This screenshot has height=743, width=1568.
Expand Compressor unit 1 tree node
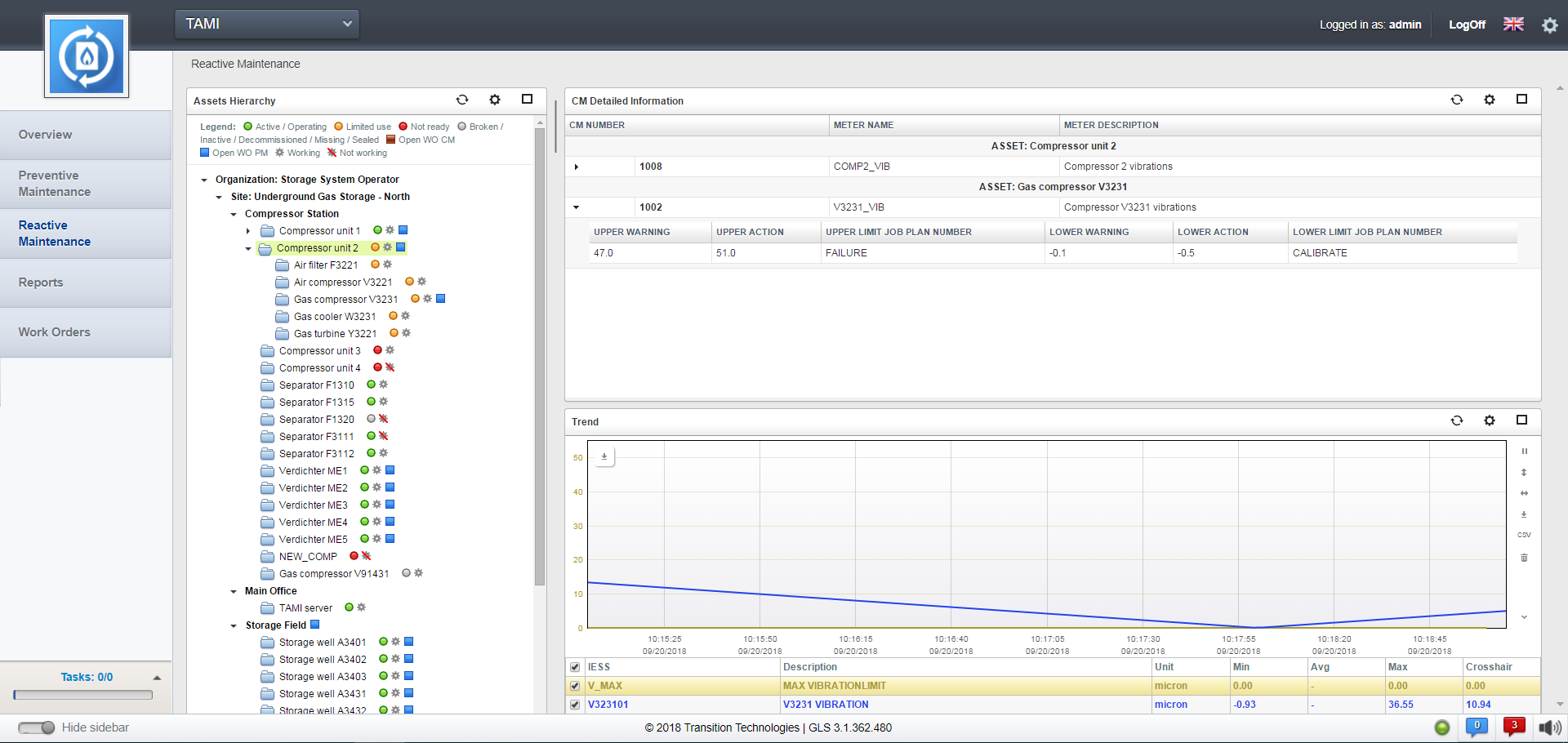[248, 231]
